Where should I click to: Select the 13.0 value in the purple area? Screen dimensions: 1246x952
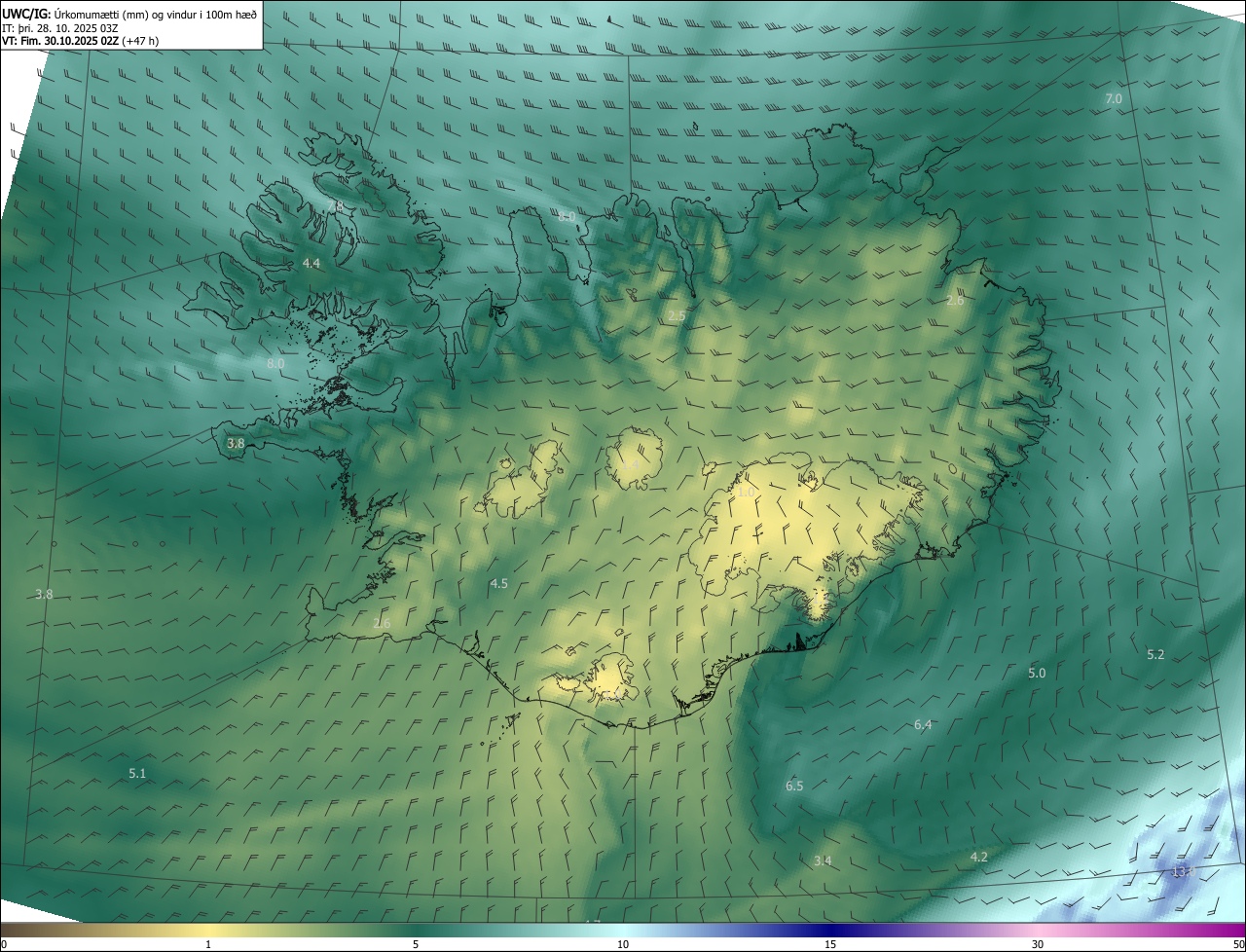point(1183,871)
